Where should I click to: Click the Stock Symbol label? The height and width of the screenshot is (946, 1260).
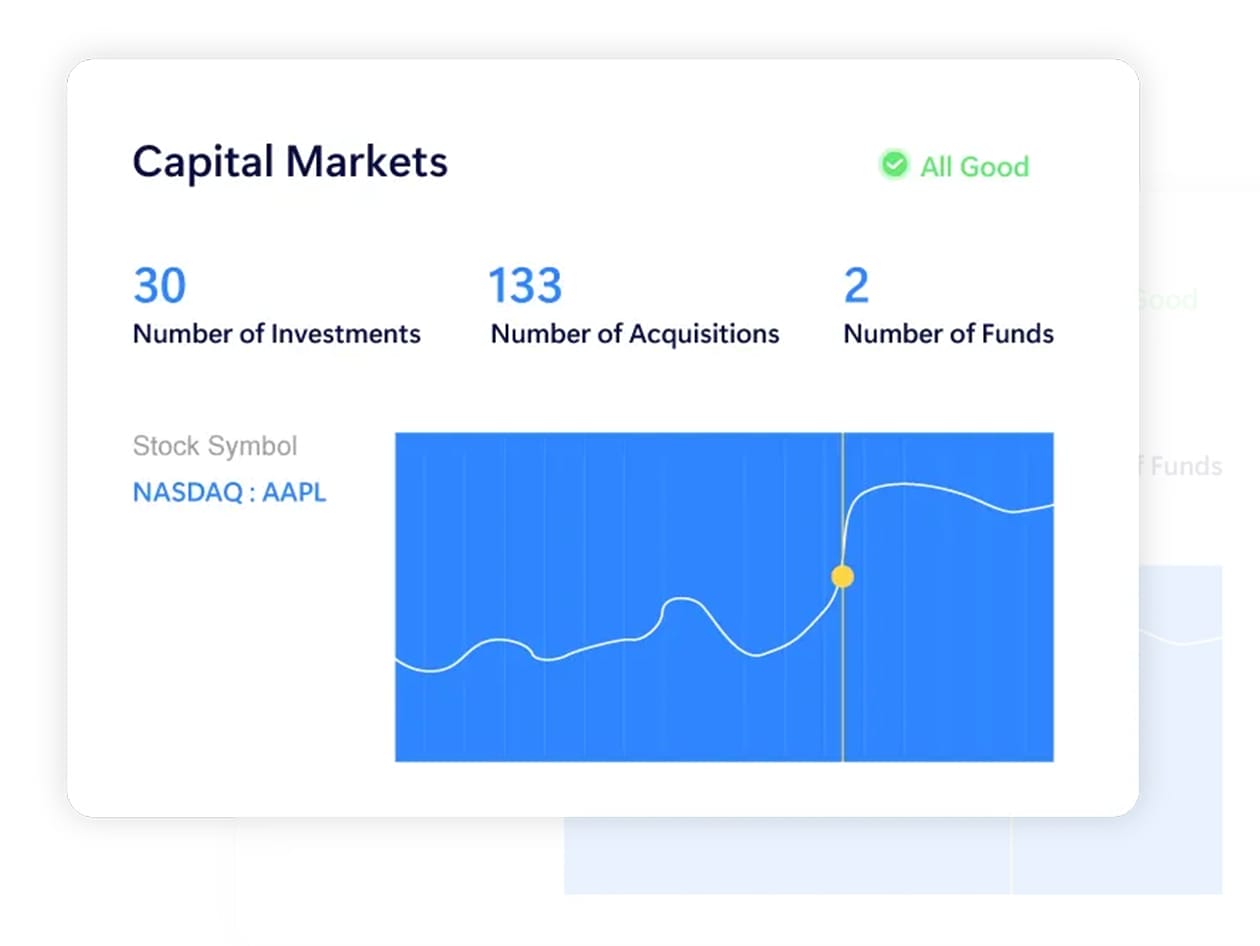pyautogui.click(x=215, y=446)
